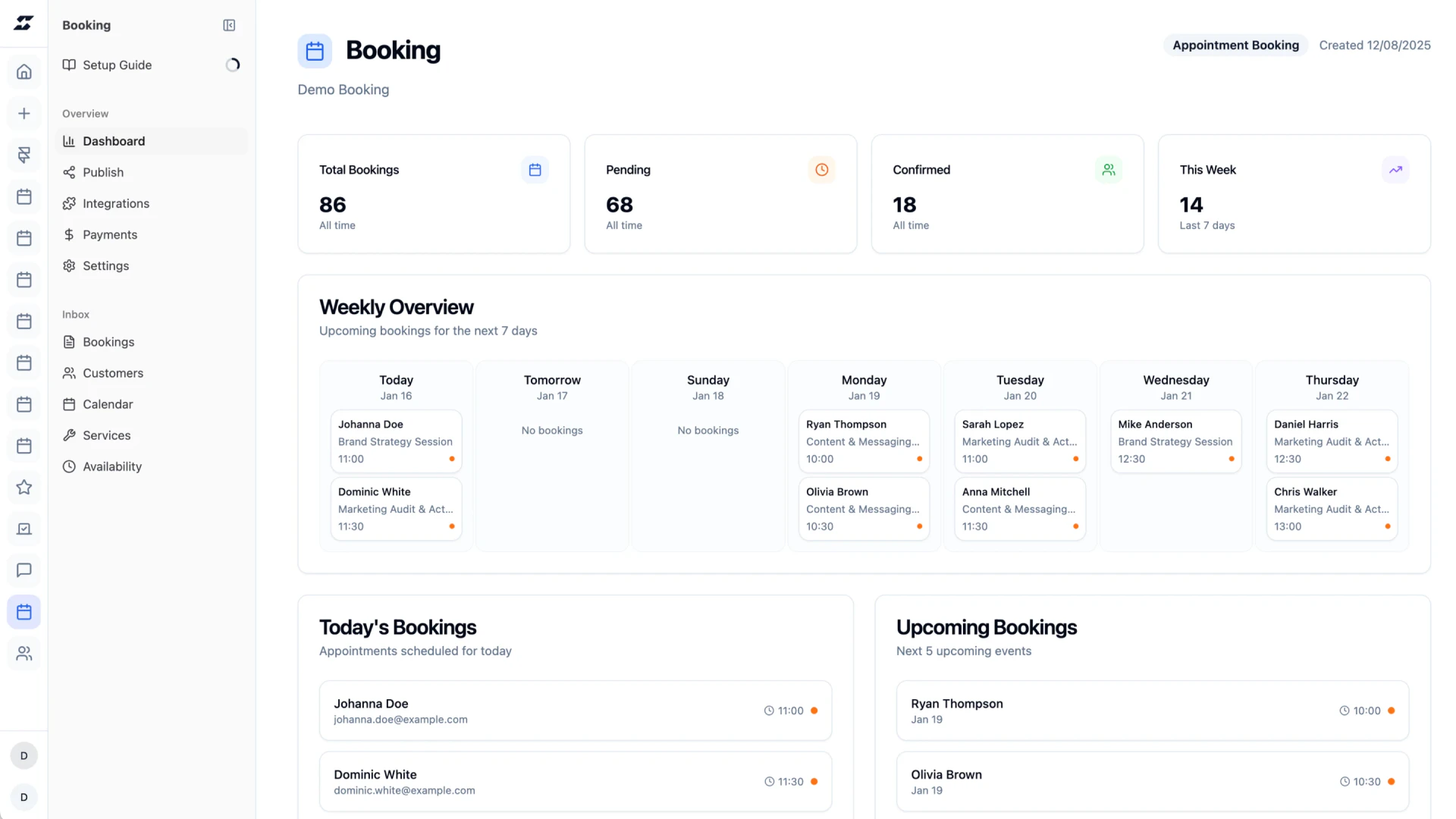
Task: Open Integrations page
Action: [116, 203]
